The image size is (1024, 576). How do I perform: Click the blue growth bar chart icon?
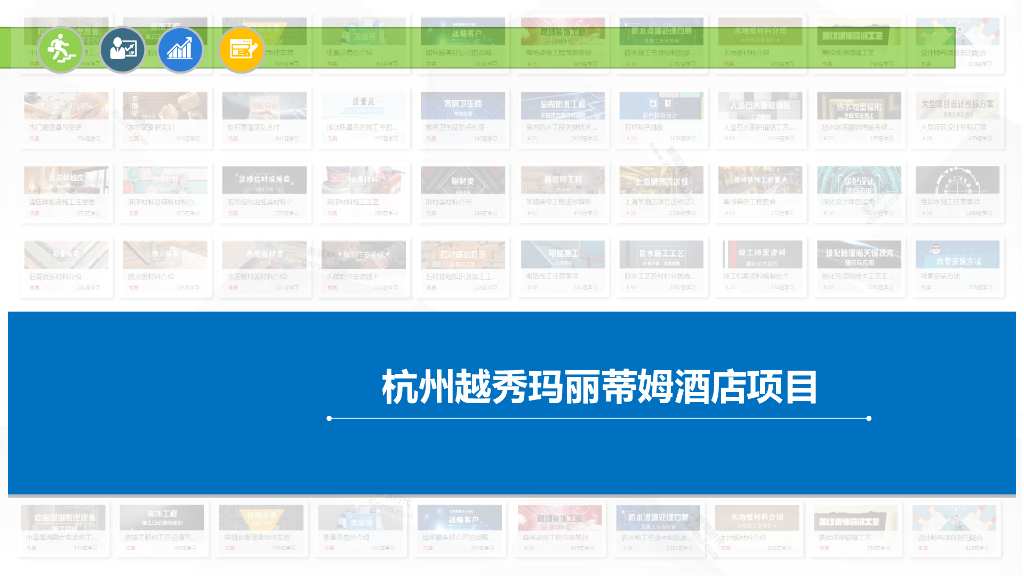180,50
